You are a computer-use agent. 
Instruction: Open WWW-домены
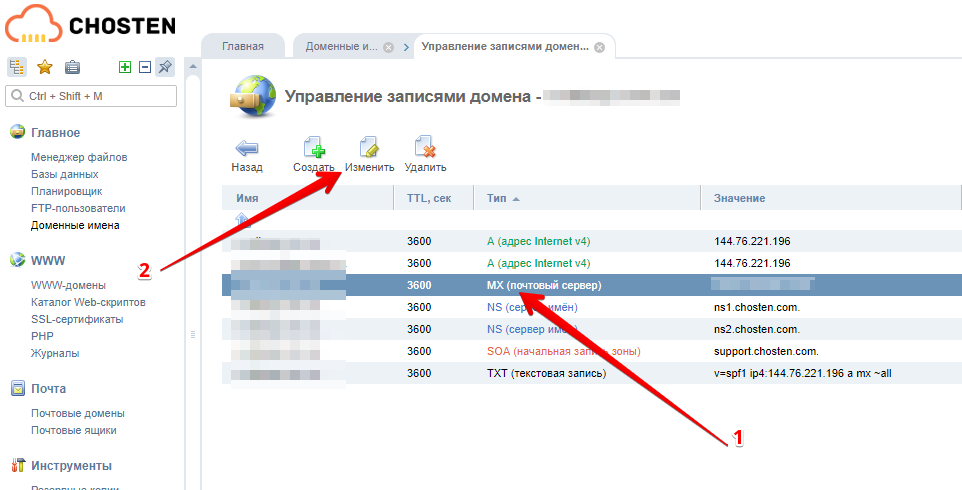coord(68,285)
